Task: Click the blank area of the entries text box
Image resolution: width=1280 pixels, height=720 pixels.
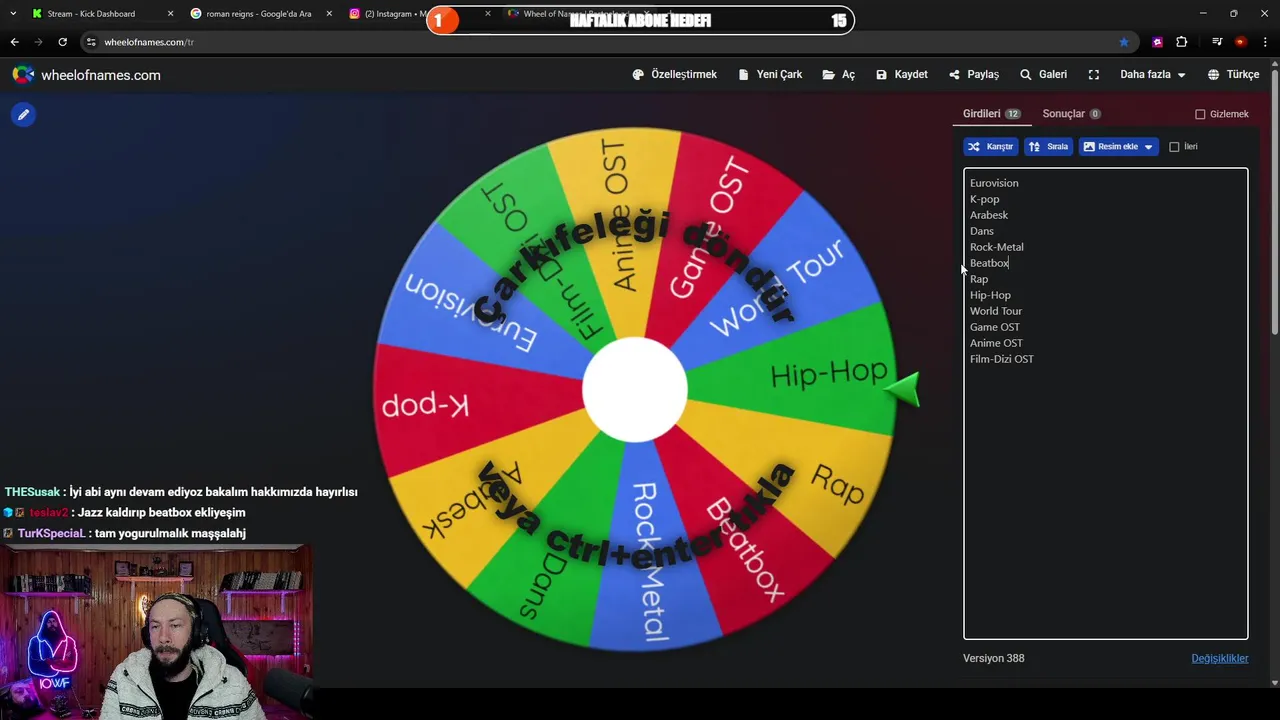Action: coord(1105,500)
